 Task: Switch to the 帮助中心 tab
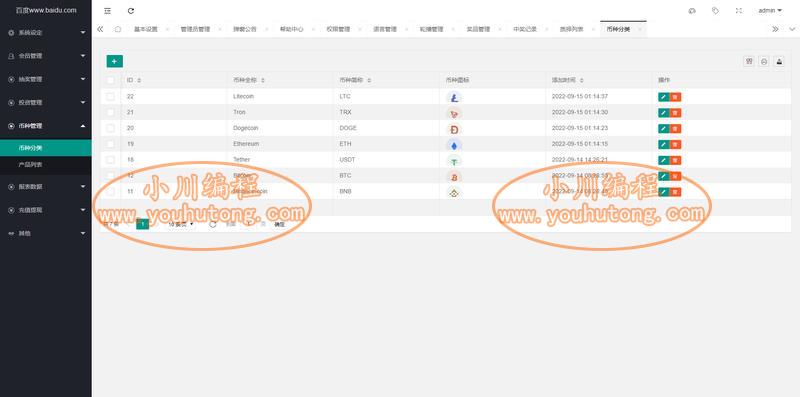coord(291,29)
